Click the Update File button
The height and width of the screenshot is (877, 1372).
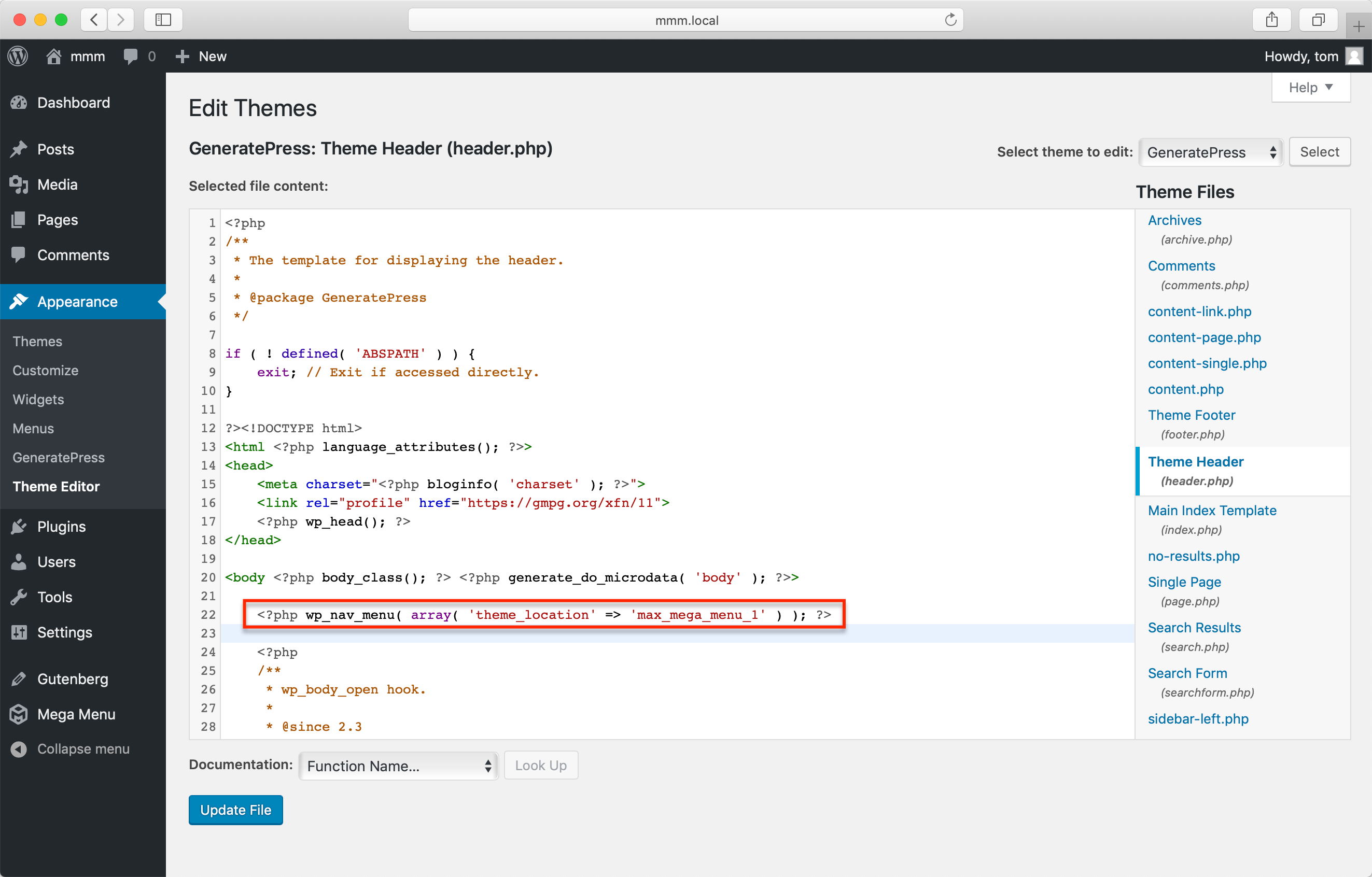tap(235, 809)
